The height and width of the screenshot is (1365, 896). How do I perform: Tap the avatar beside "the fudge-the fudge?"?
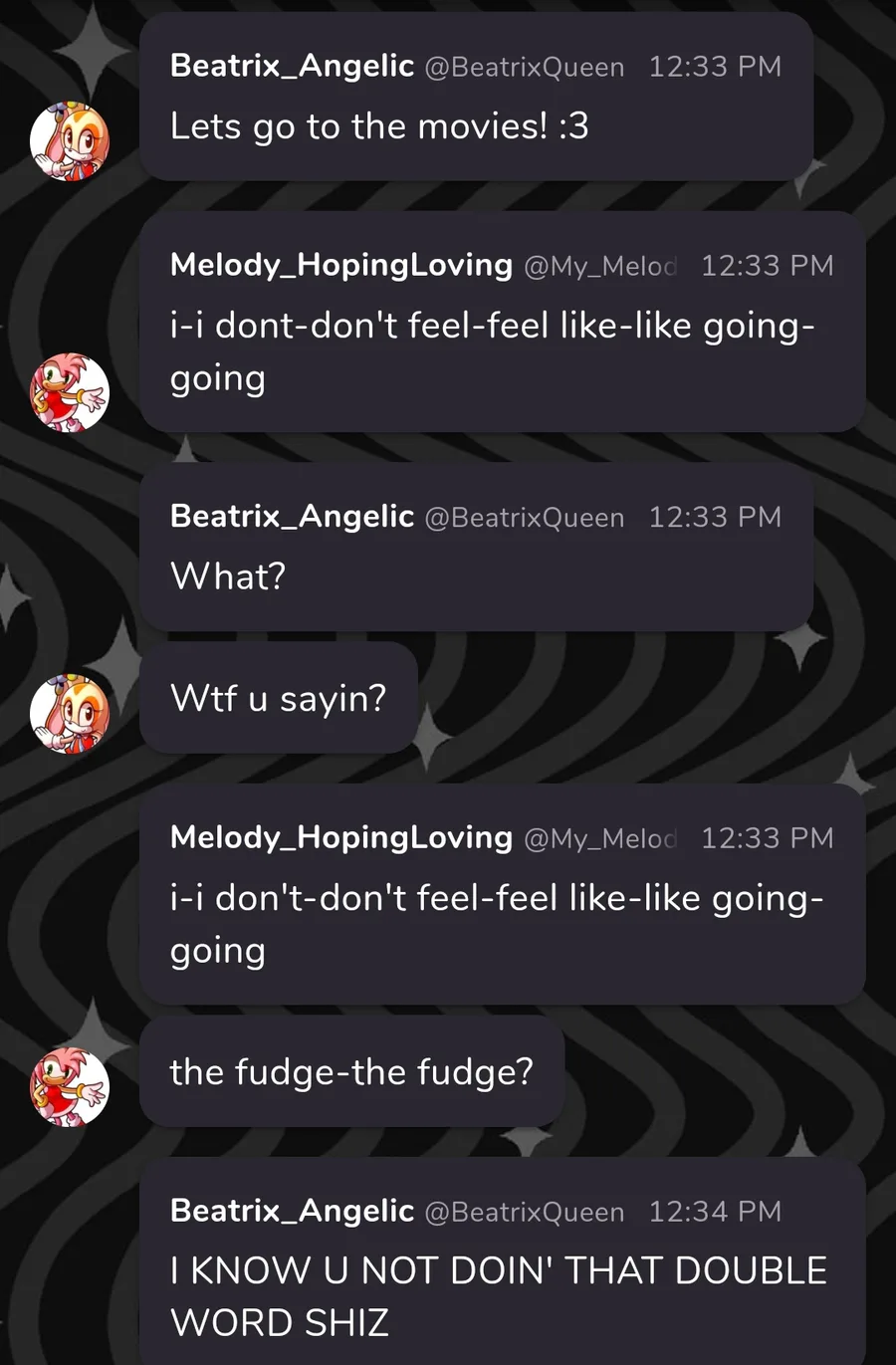69,1087
